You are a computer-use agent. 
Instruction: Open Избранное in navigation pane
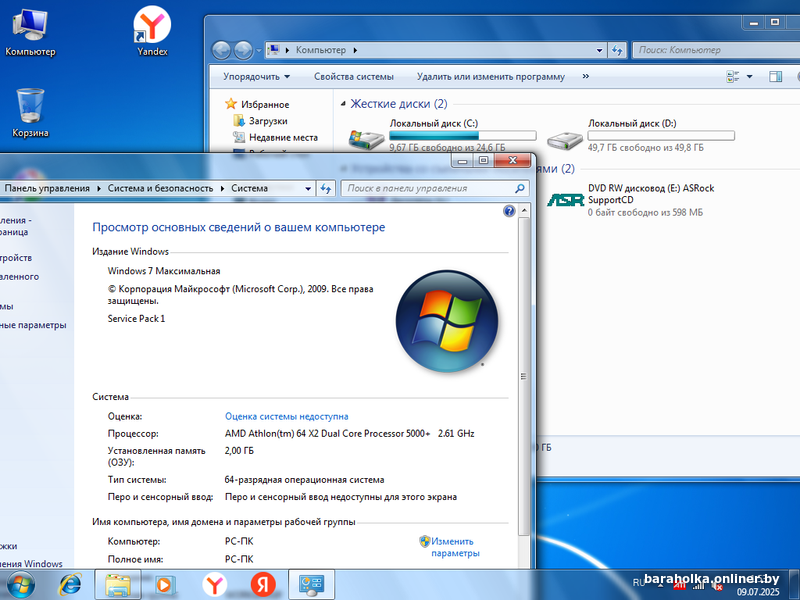click(265, 104)
